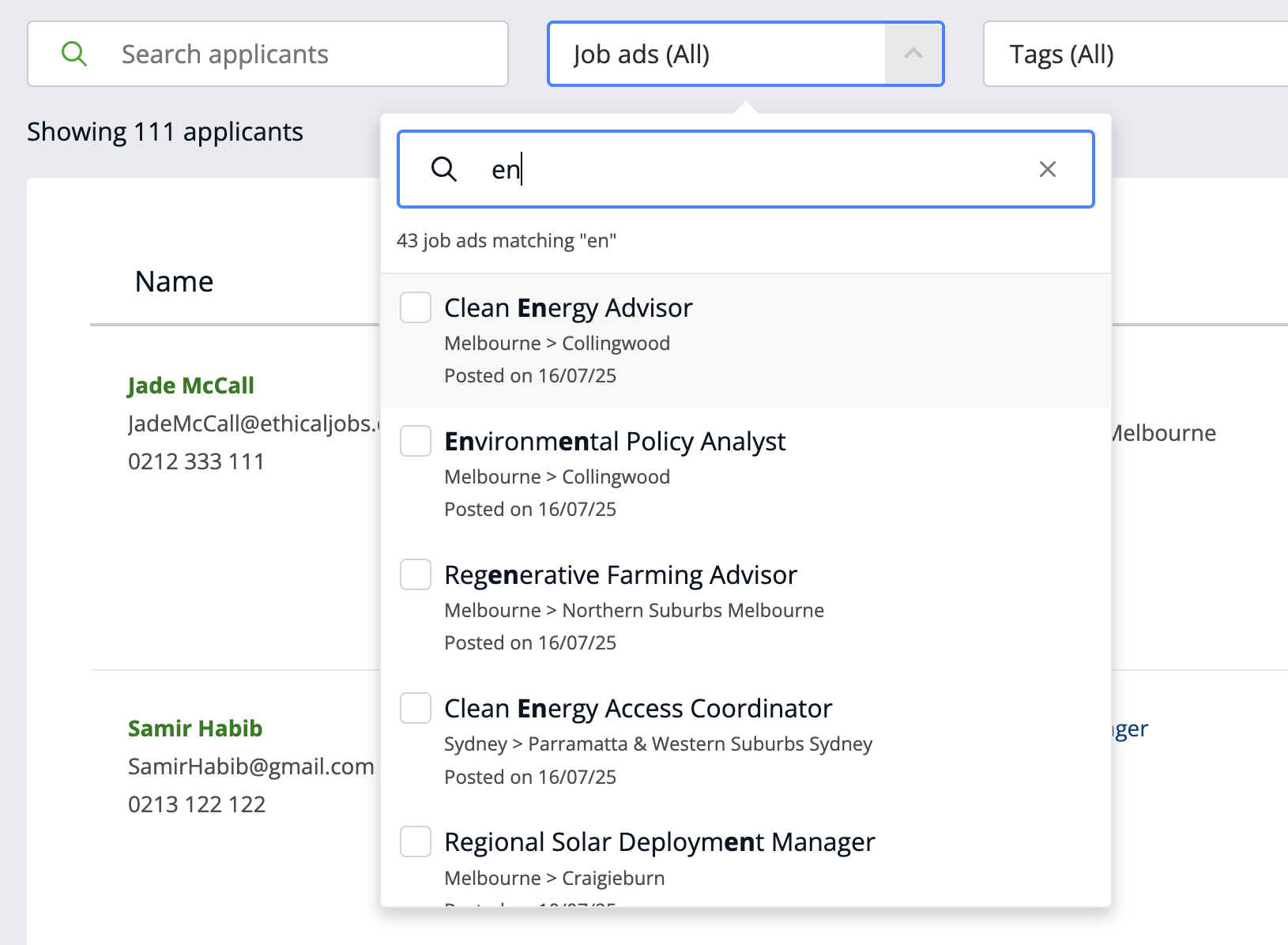The width and height of the screenshot is (1288, 945).
Task: Choose the Regenerative Farming Advisor job title
Action: (620, 574)
